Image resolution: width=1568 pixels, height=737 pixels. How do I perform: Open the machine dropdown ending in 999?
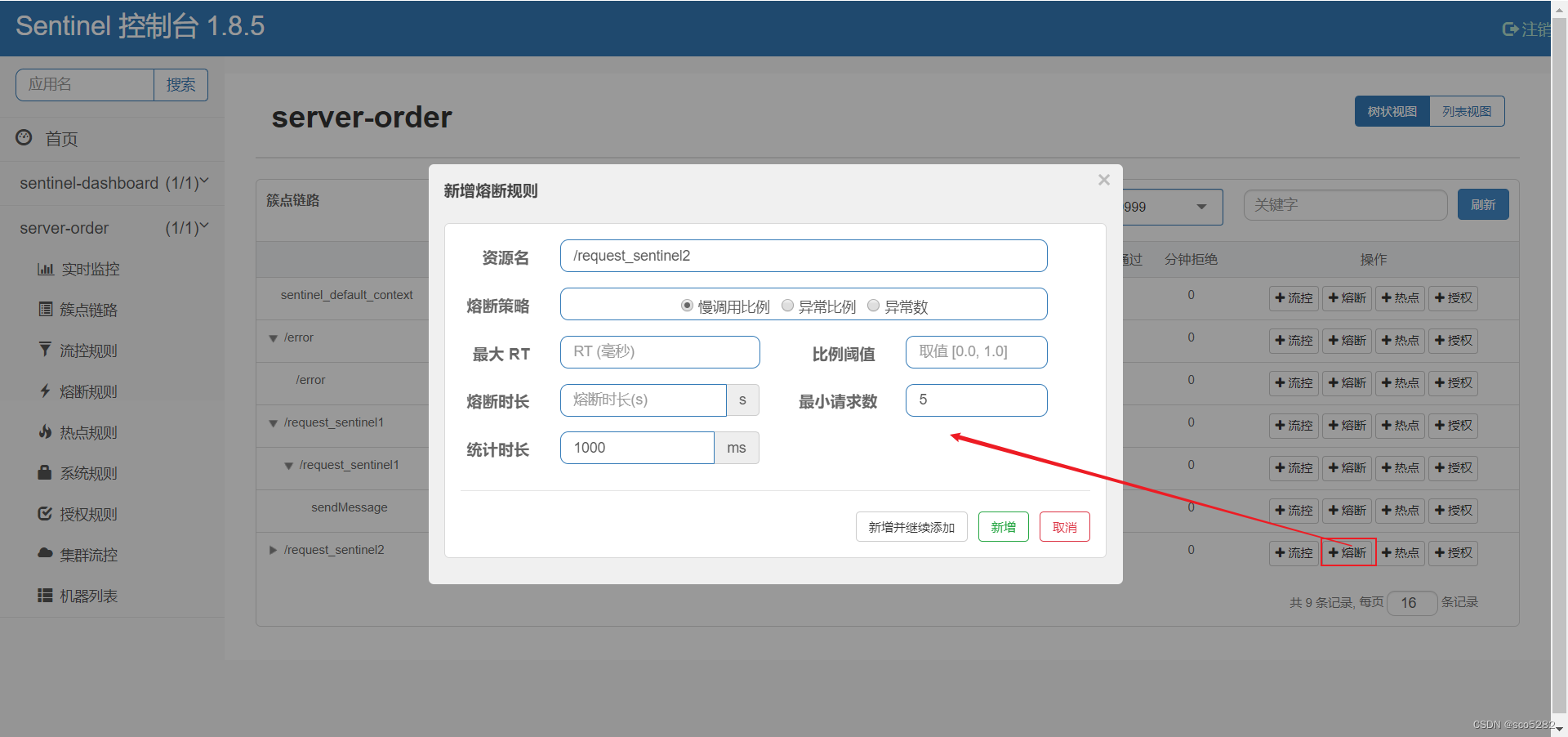pyautogui.click(x=1172, y=207)
